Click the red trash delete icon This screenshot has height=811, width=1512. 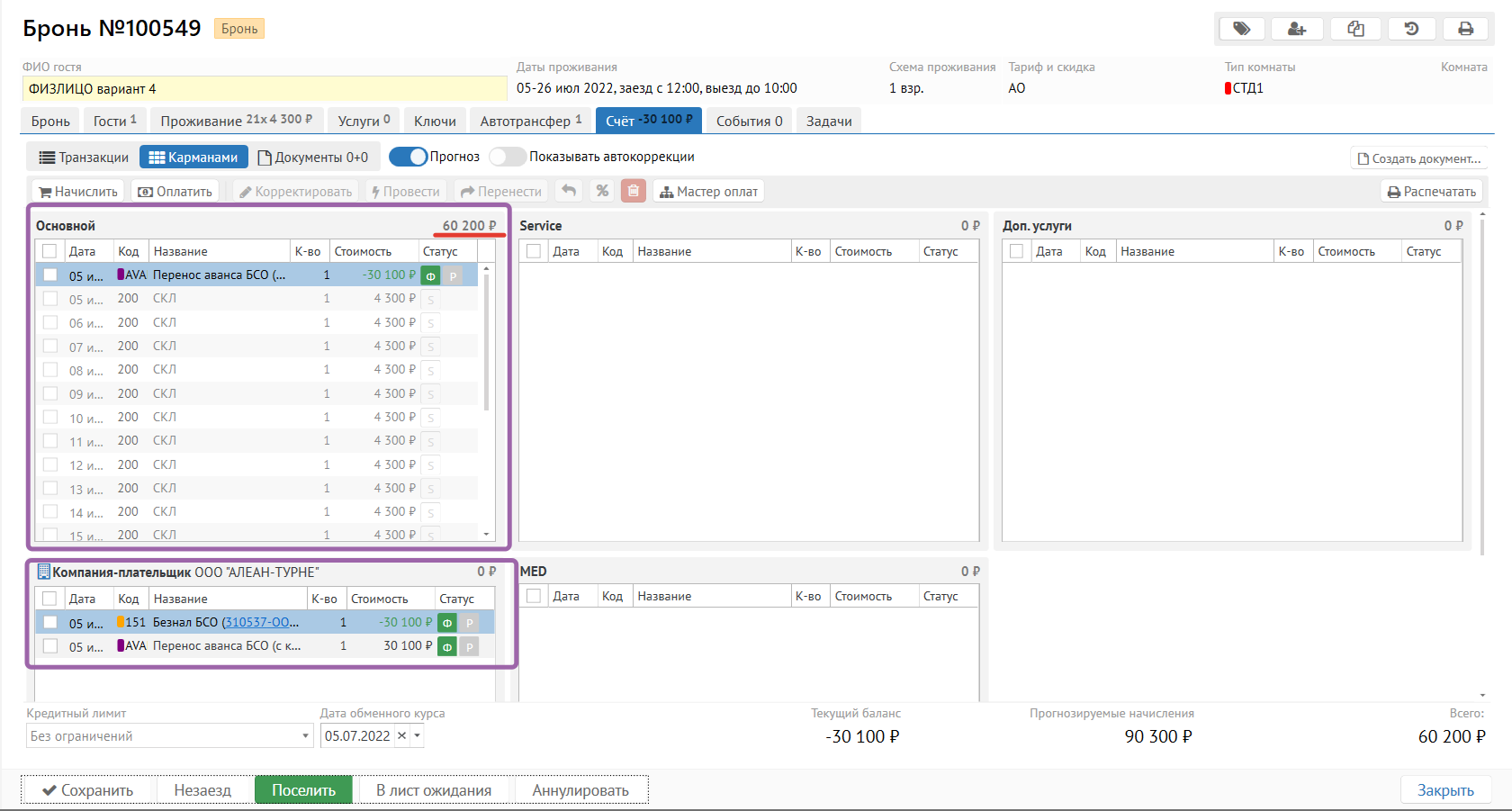pos(634,191)
